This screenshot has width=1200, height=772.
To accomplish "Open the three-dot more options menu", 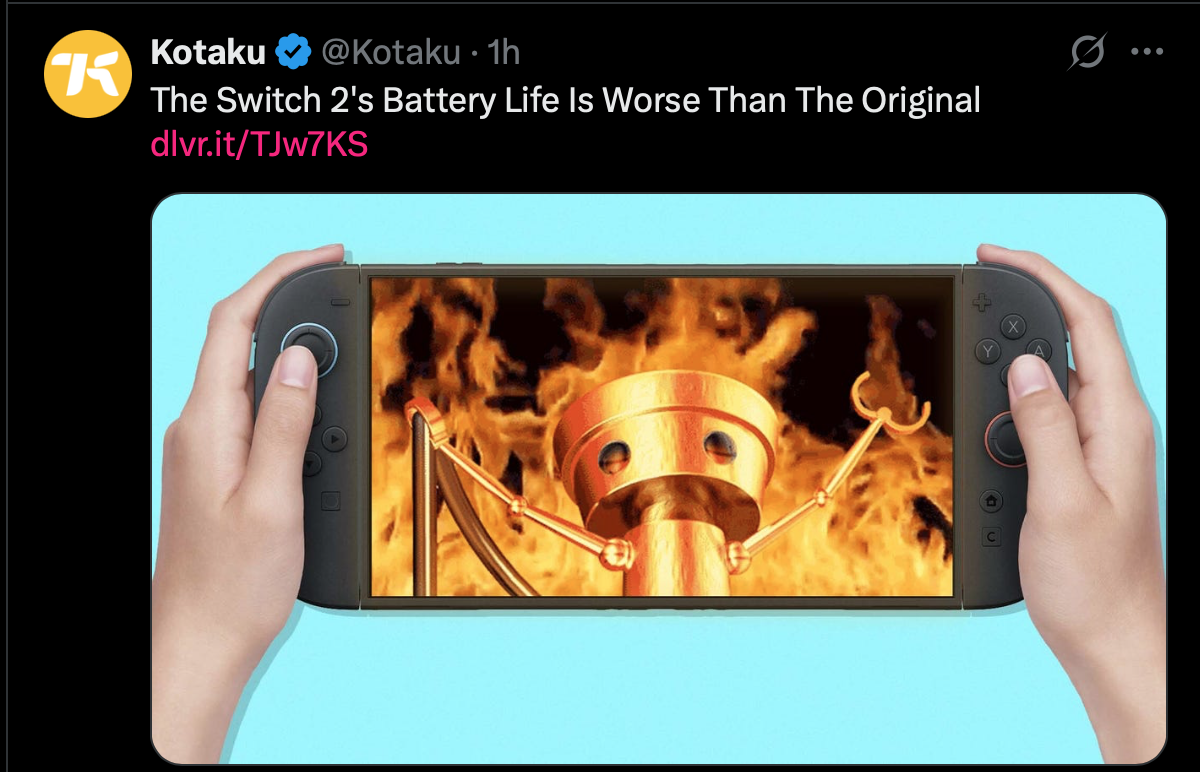I will click(1146, 52).
